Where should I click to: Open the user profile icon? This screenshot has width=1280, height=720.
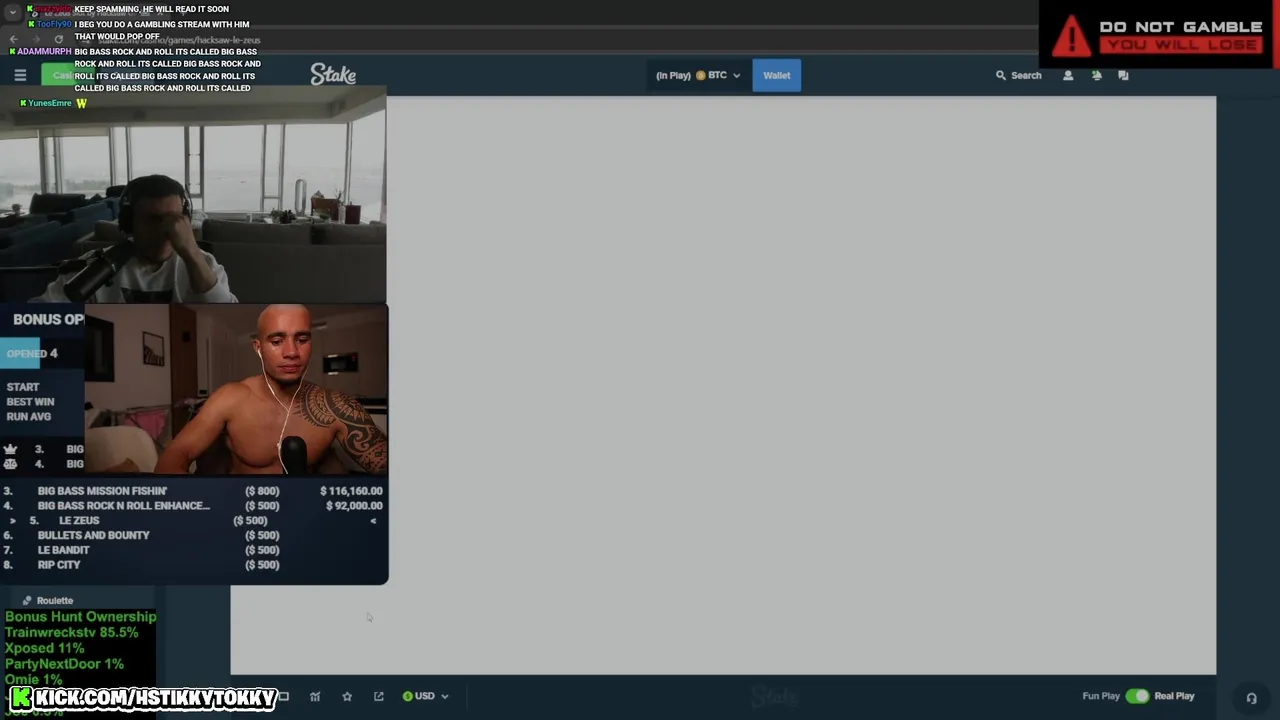click(x=1068, y=75)
